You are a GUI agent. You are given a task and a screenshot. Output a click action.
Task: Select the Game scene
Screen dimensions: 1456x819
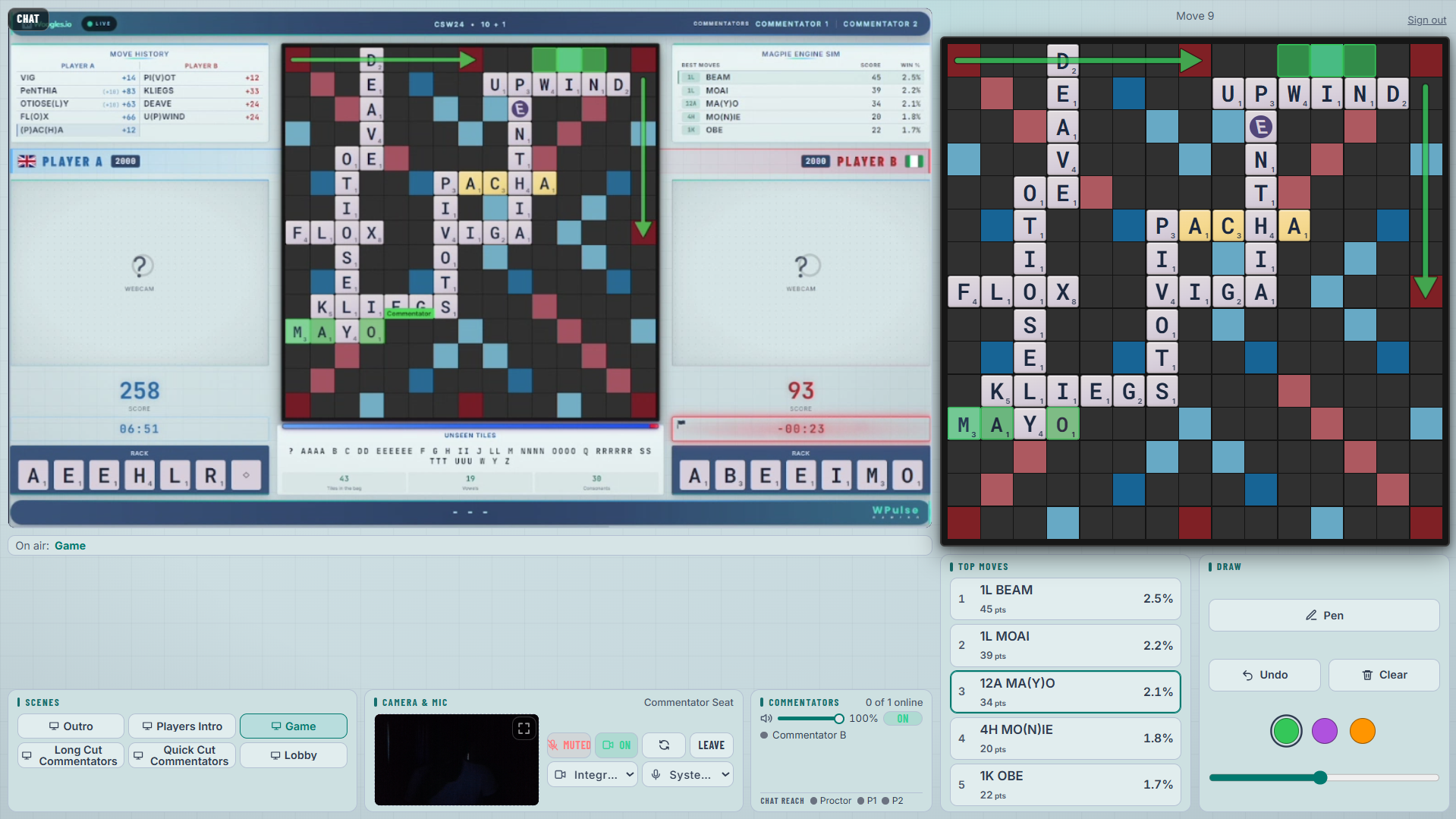(x=294, y=726)
